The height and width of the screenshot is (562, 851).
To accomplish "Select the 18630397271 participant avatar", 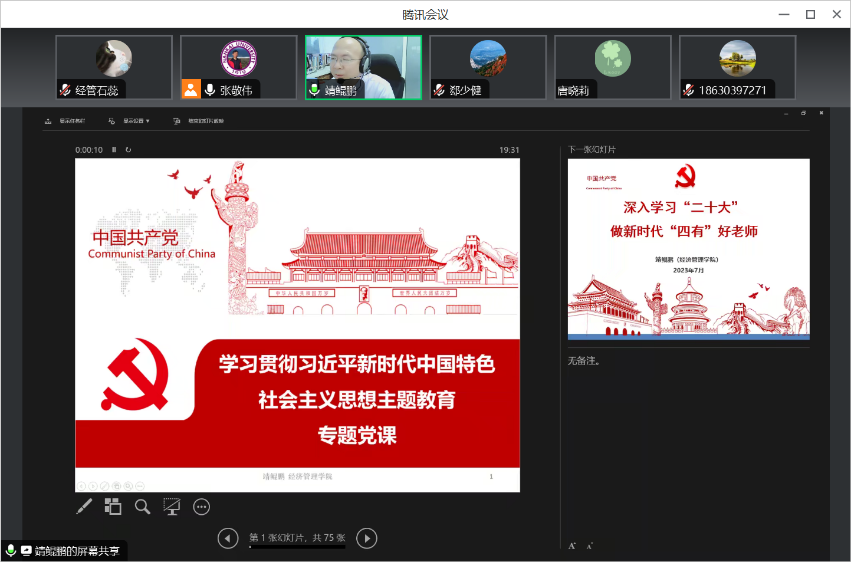I will pyautogui.click(x=737, y=58).
